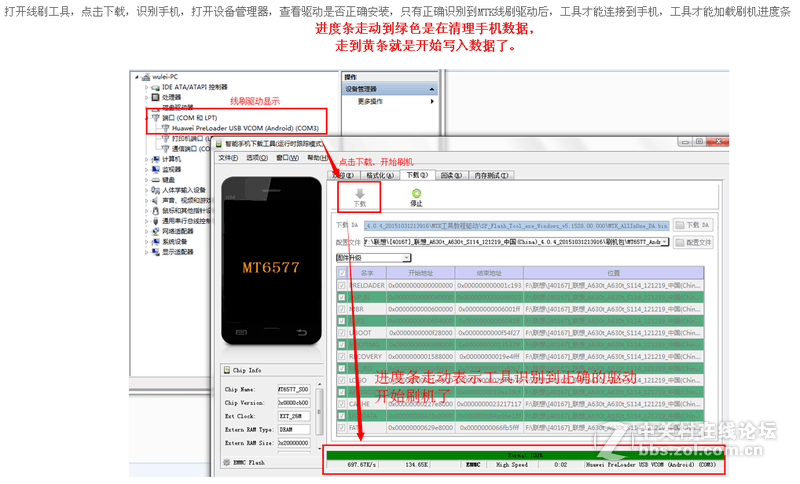Image resolution: width=800 pixels, height=484 pixels.
Task: Open the 文件(F) menu
Action: click(x=228, y=158)
